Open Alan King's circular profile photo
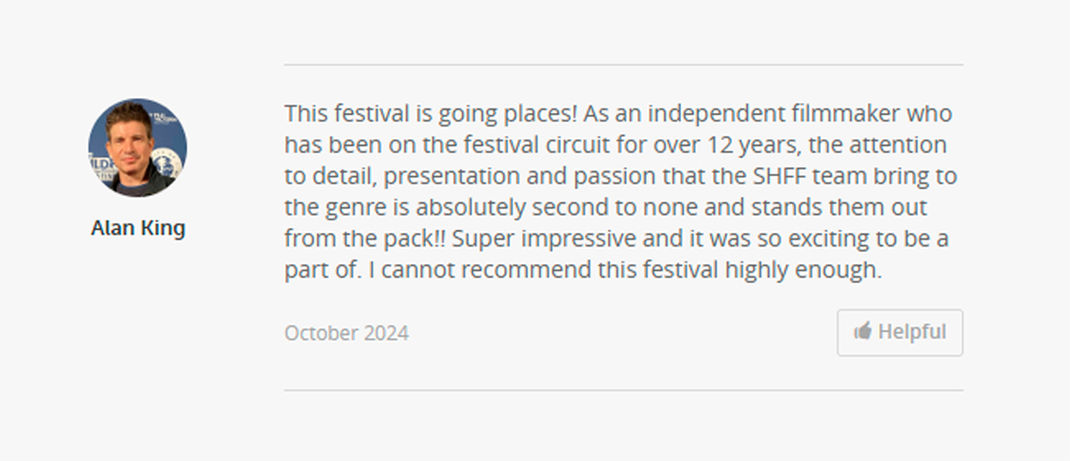 [x=137, y=148]
